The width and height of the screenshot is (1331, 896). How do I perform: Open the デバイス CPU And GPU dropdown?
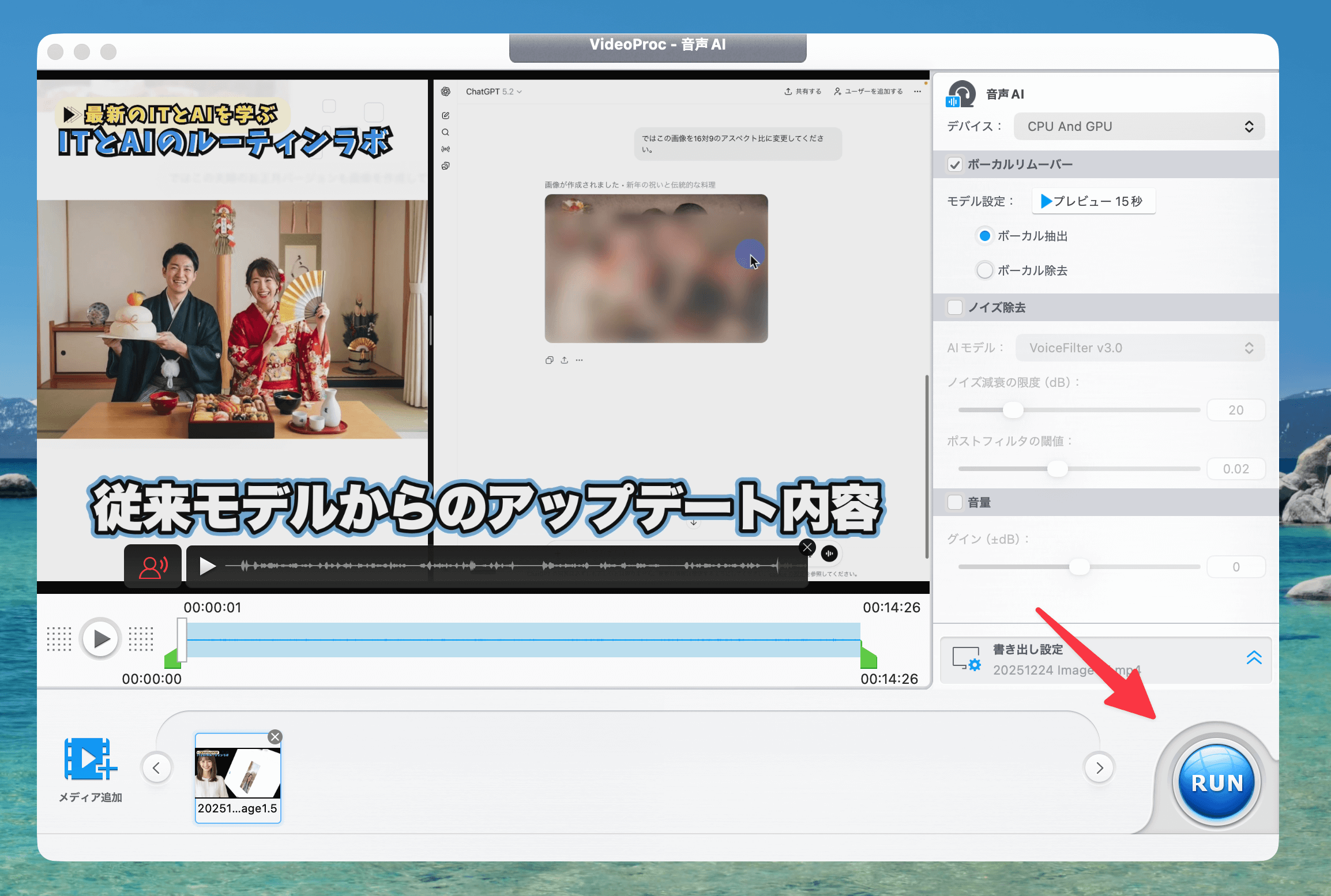tap(1139, 127)
